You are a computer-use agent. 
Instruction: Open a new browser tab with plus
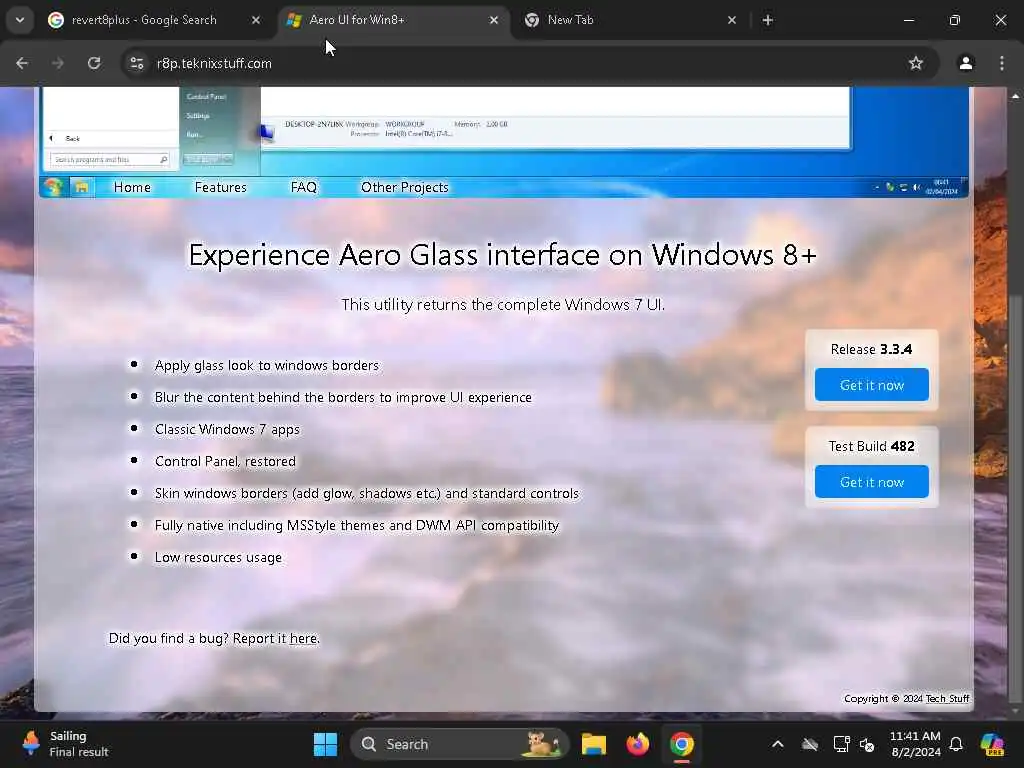point(768,20)
